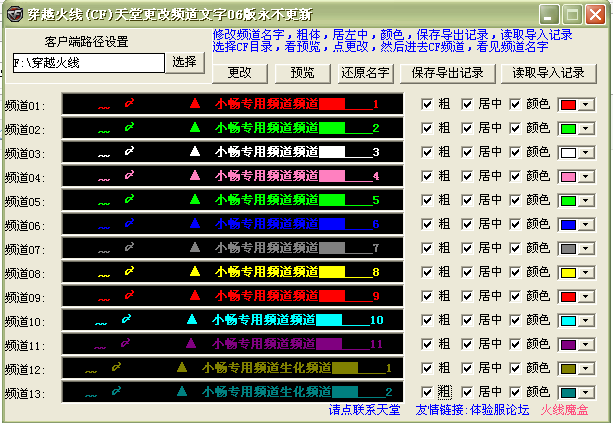The image size is (613, 423).
Task: Toggle 粗 checkbox for 频道07
Action: (x=427, y=248)
